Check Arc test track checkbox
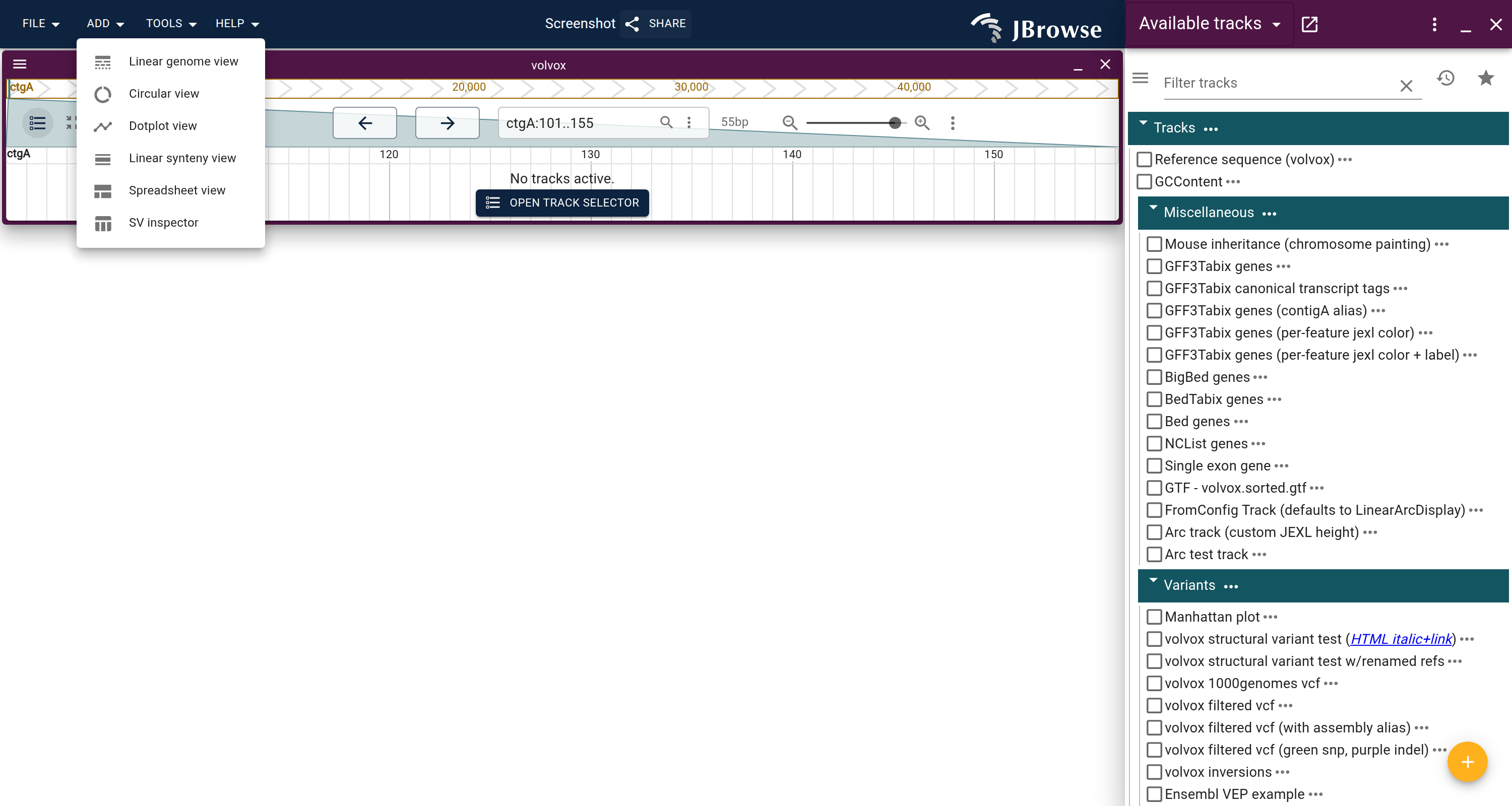This screenshot has height=806, width=1512. coord(1154,554)
